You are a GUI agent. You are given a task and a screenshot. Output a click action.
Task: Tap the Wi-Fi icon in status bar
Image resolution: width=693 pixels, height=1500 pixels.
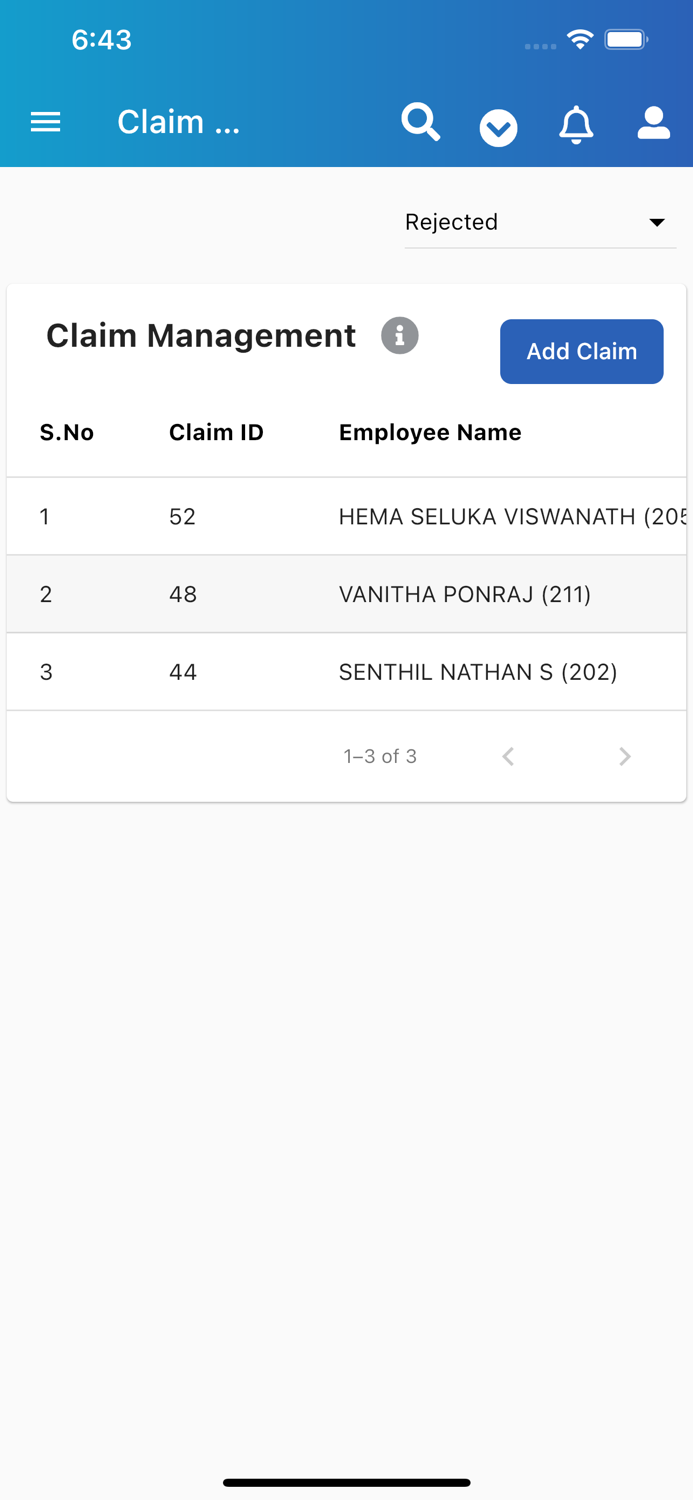pos(581,39)
